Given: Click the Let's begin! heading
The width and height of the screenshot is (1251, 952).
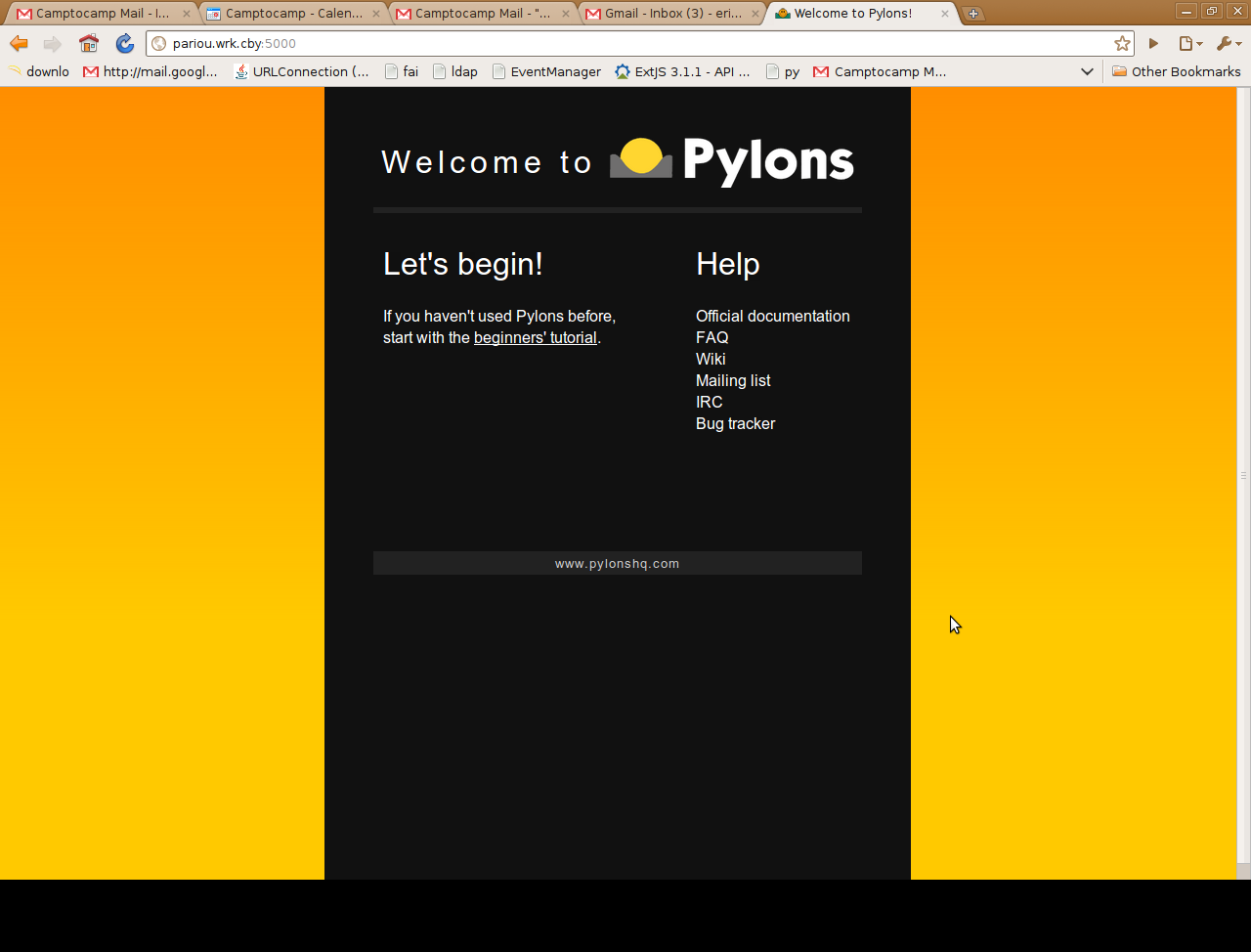Looking at the screenshot, I should (462, 264).
